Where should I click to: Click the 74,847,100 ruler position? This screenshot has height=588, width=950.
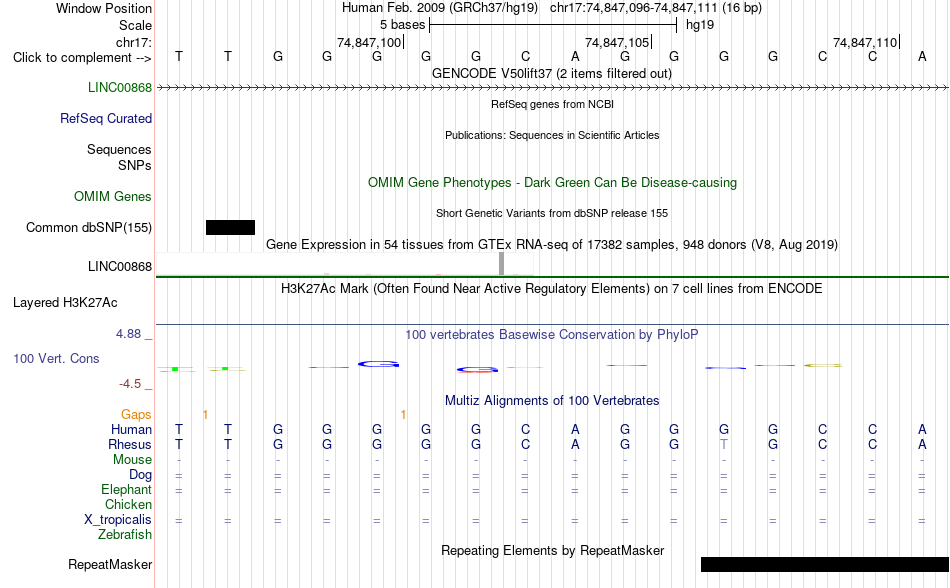[369, 42]
